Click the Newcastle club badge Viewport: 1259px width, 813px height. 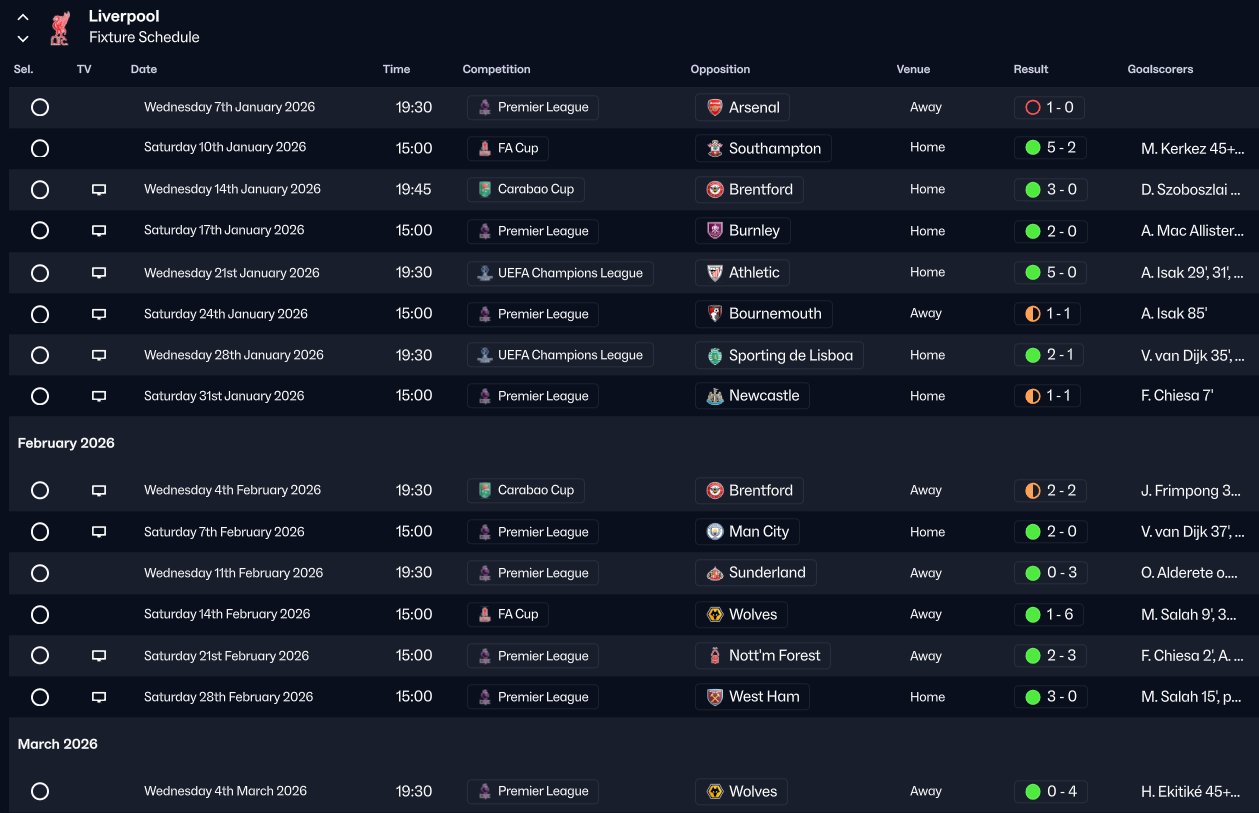pyautogui.click(x=714, y=396)
